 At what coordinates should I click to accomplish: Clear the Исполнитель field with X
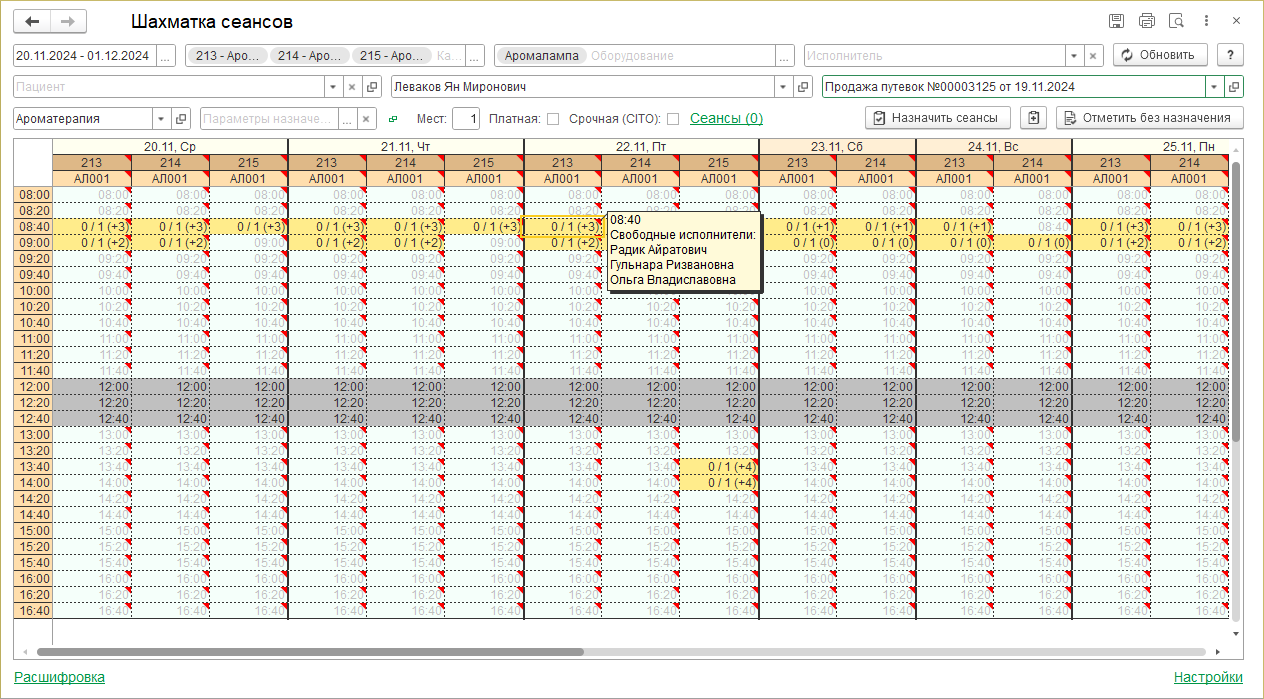1094,56
